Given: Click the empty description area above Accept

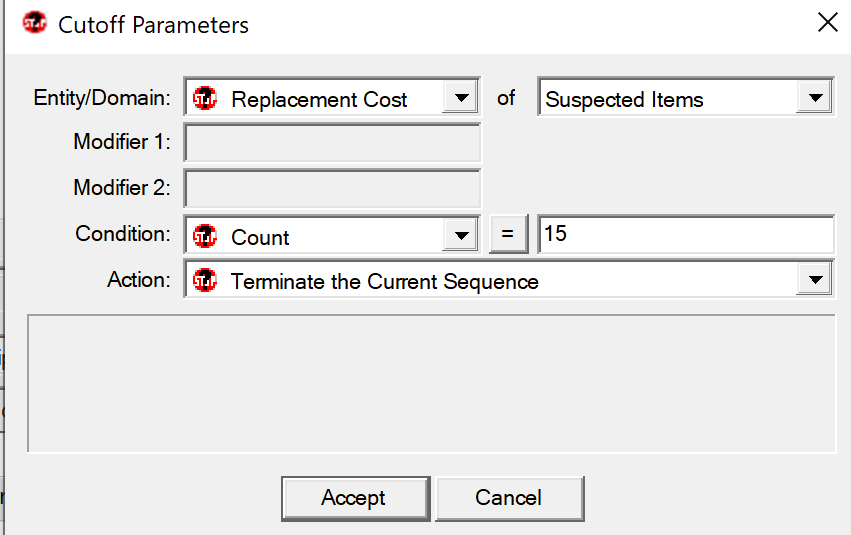Looking at the screenshot, I should pyautogui.click(x=430, y=384).
